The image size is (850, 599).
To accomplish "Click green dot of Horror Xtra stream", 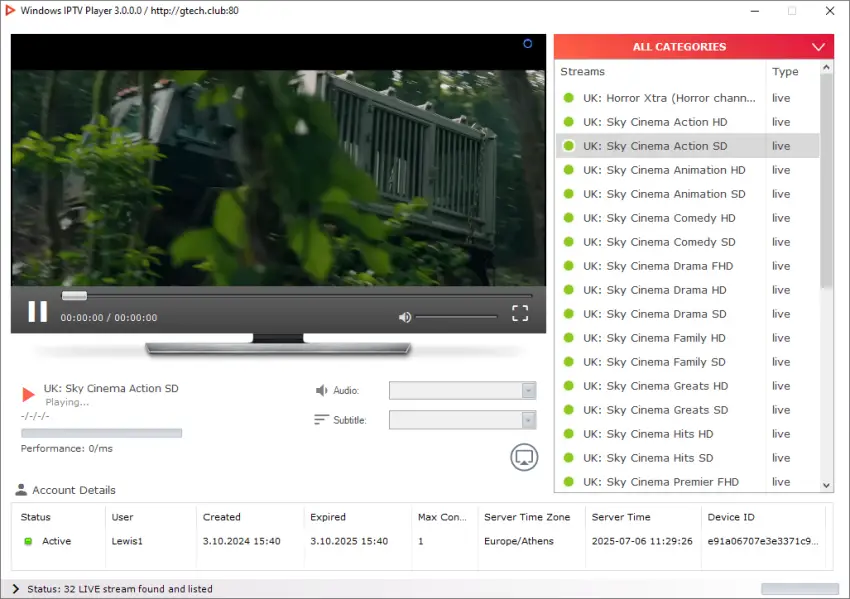I will click(569, 98).
